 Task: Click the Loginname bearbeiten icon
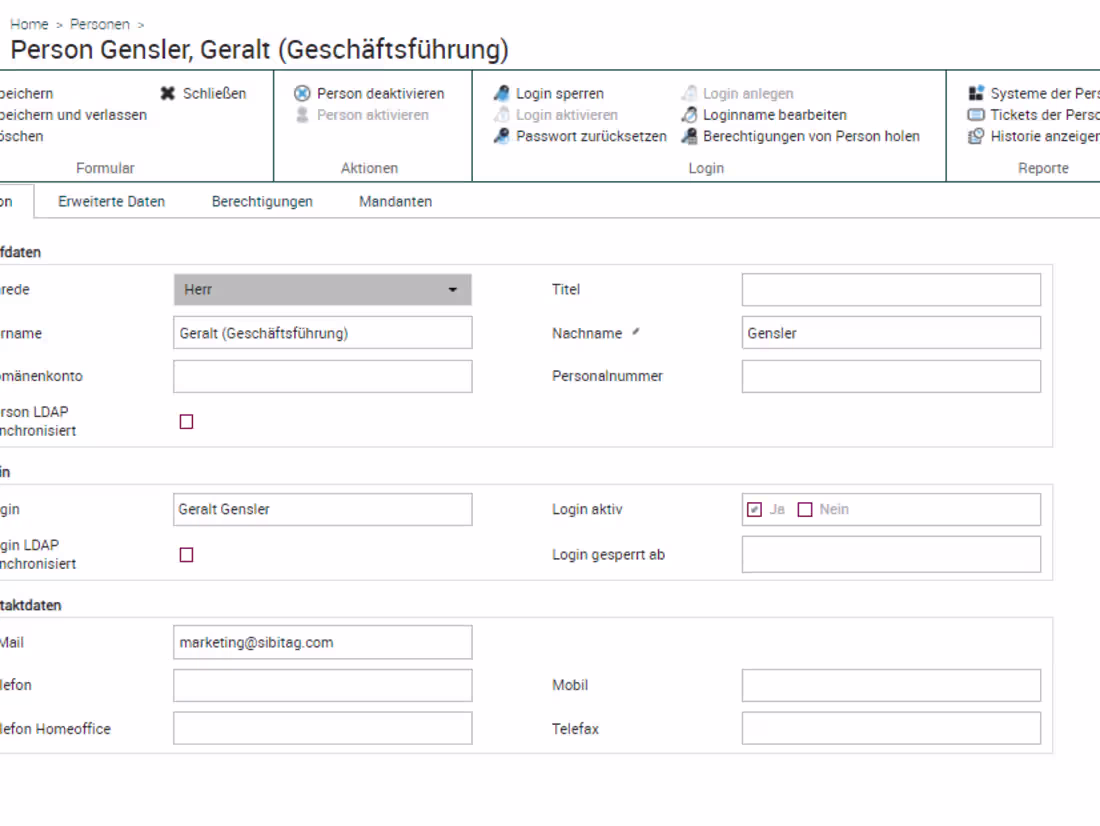point(689,115)
